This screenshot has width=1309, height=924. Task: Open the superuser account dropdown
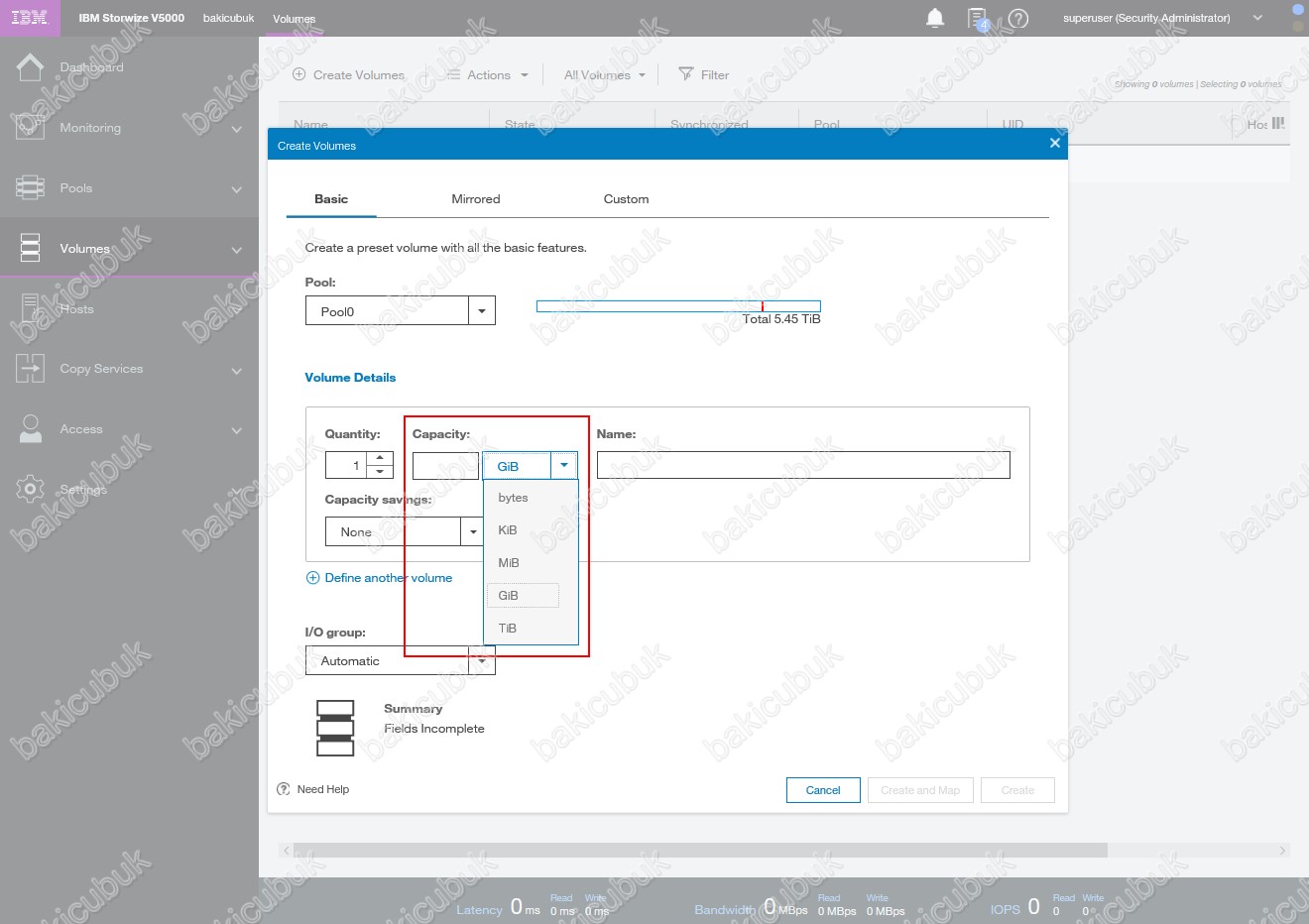[1257, 18]
